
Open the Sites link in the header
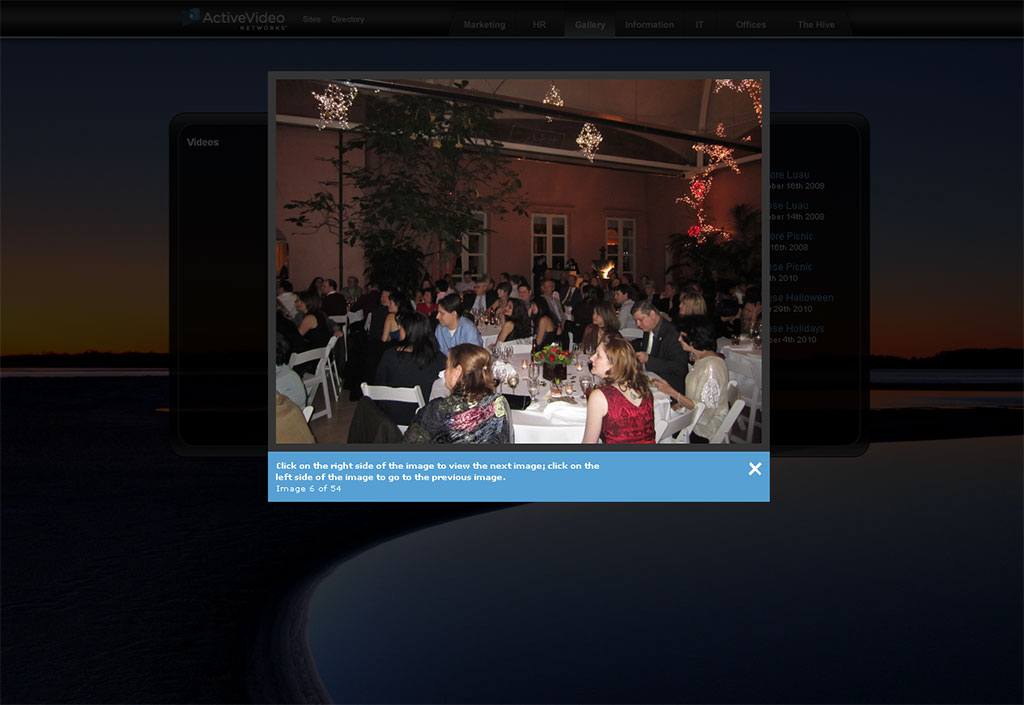[312, 20]
